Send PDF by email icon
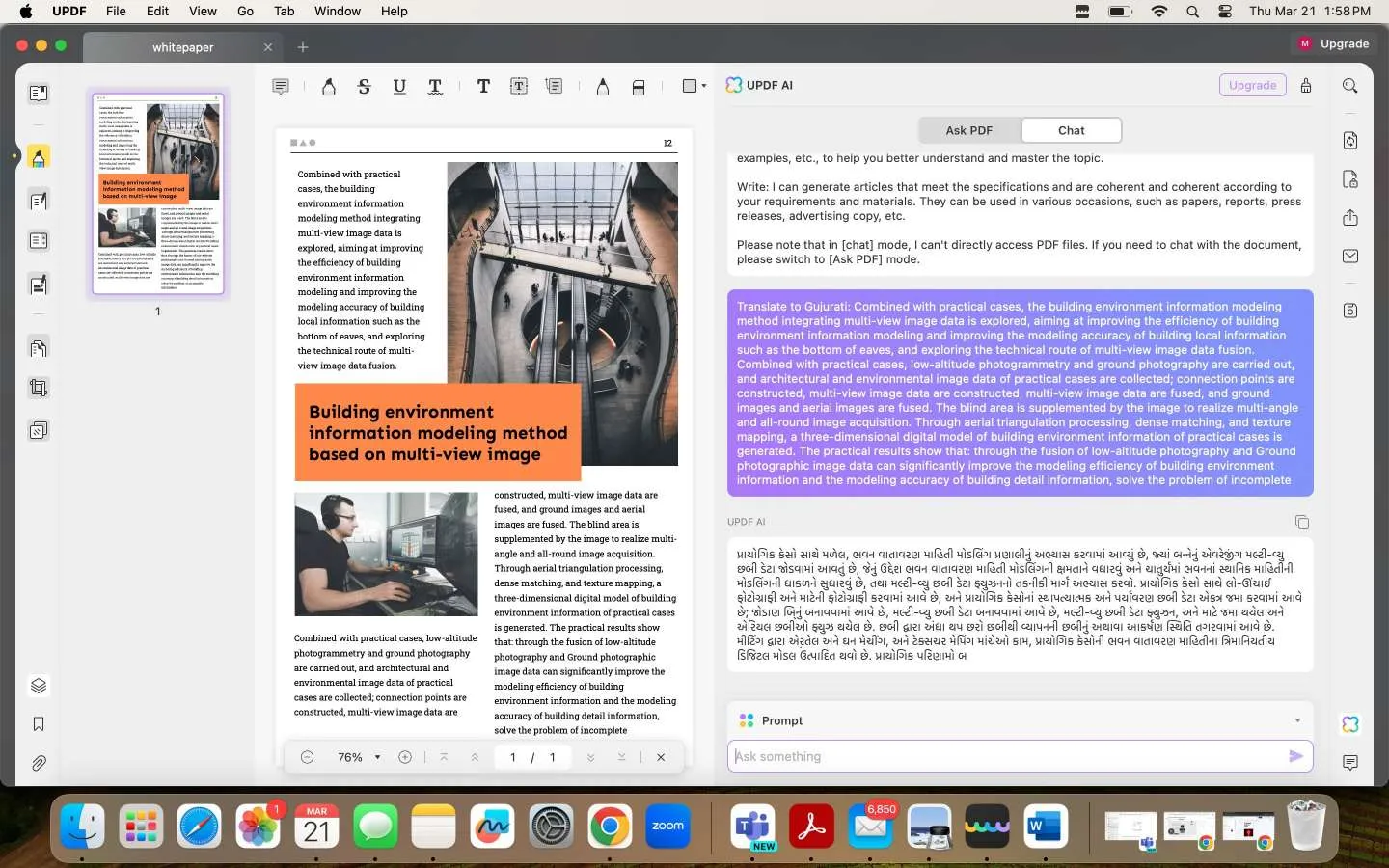Viewport: 1389px width, 868px height. [1350, 257]
